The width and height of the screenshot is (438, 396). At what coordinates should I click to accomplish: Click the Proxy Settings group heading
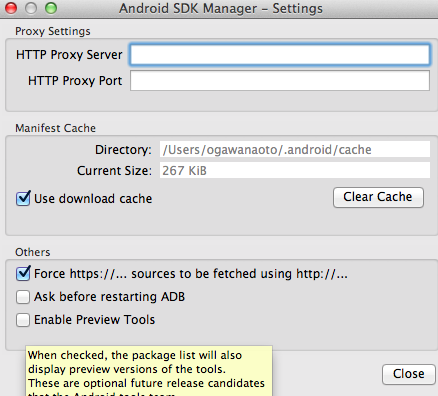53,31
